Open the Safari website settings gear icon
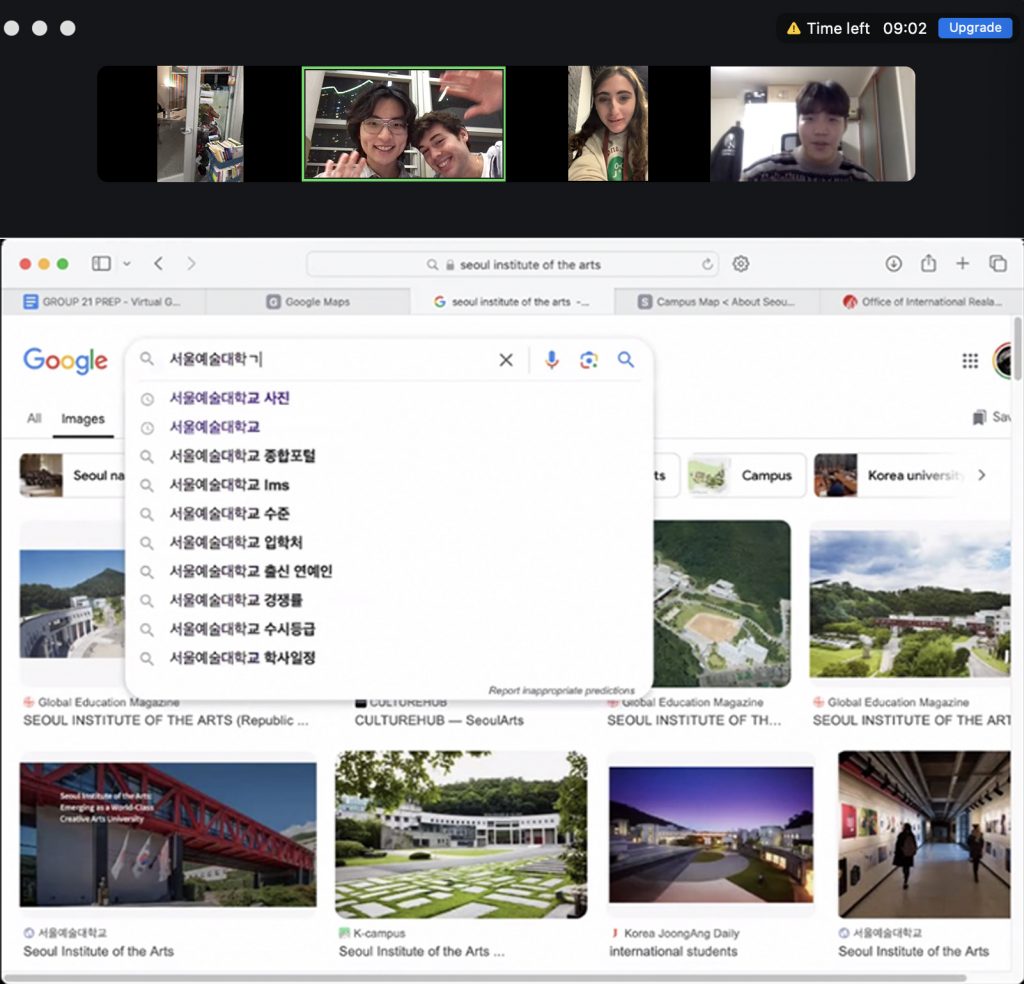Viewport: 1024px width, 984px height. click(741, 264)
